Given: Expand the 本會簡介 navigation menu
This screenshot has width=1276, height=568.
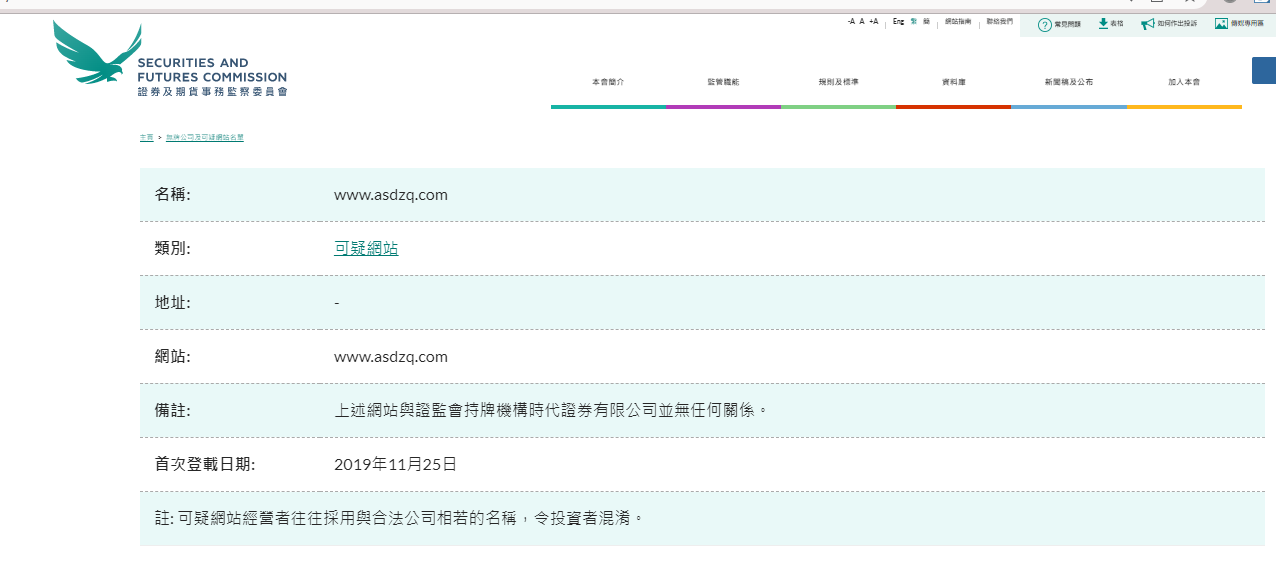Looking at the screenshot, I should tap(607, 82).
